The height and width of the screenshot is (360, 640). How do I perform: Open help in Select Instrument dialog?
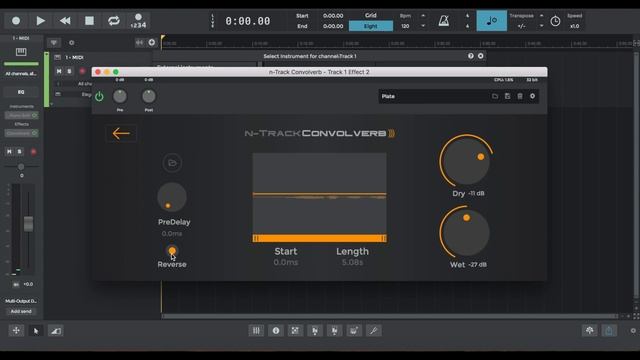(471, 56)
